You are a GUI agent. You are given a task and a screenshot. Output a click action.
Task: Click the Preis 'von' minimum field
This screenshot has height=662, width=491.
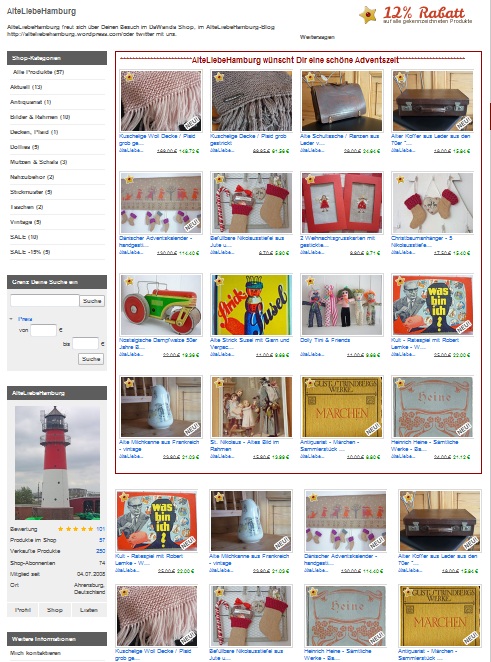pyautogui.click(x=43, y=330)
